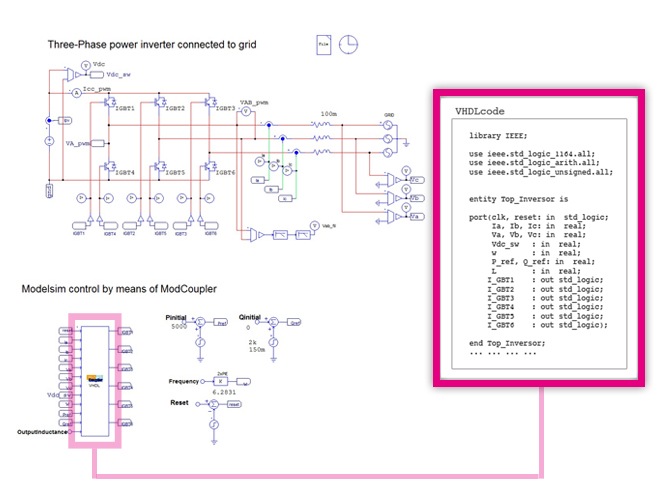Click the Icc_pwm ammeter symbol

point(74,92)
